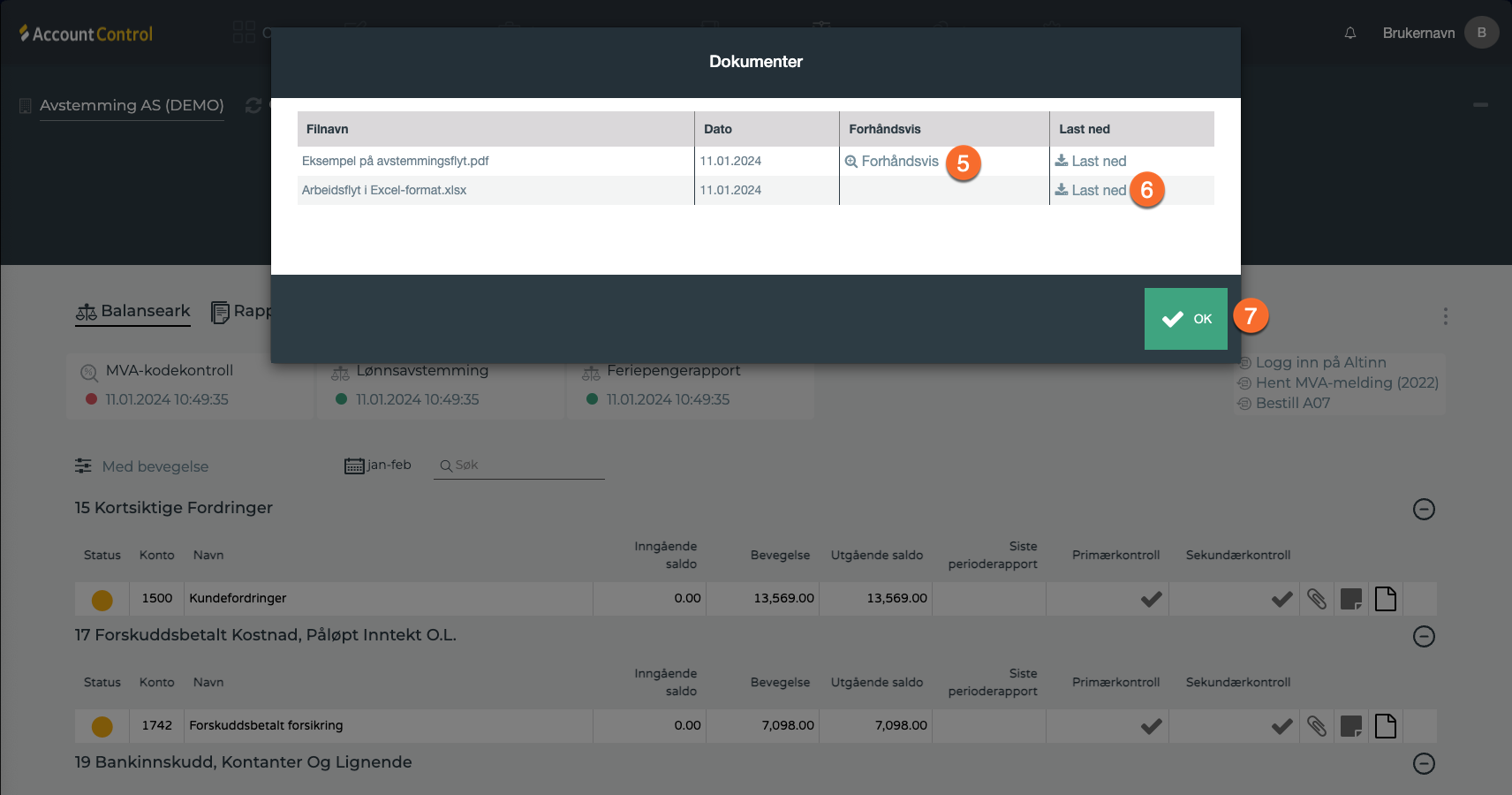Viewport: 1512px width, 795px height.
Task: Open the jan-feb period picker
Action: [x=378, y=466]
